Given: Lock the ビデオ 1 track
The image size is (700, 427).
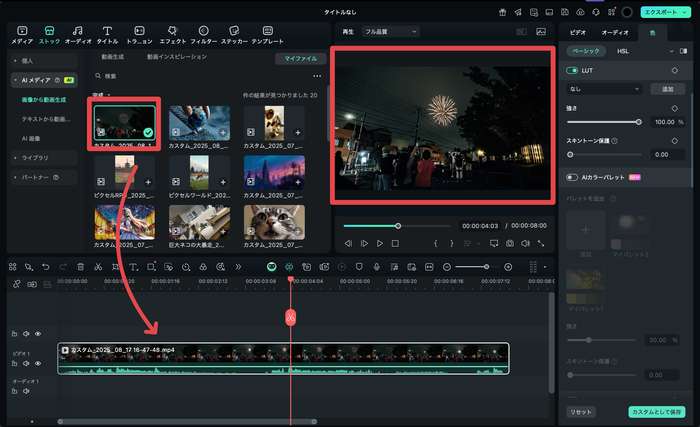Looking at the screenshot, I should pyautogui.click(x=14, y=364).
